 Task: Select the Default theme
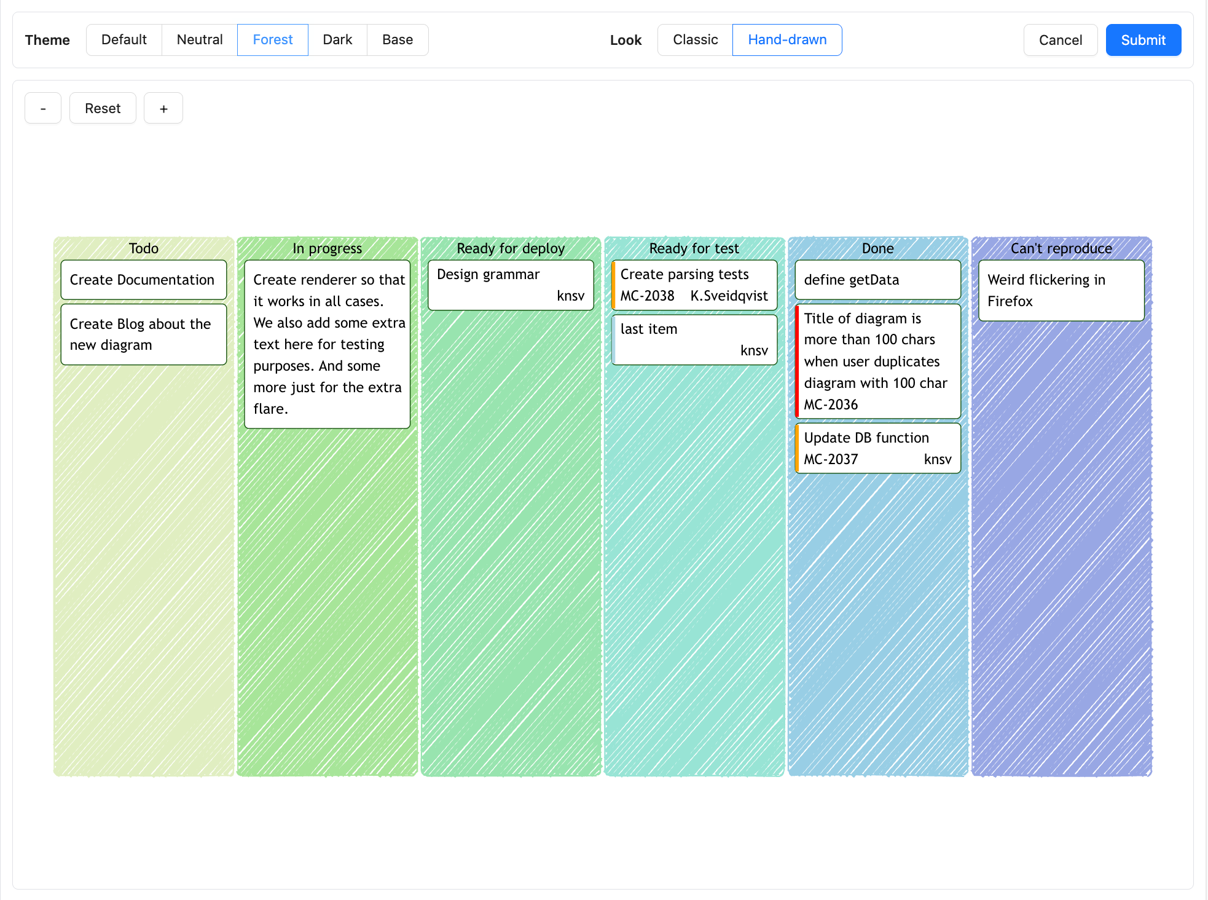tap(123, 40)
